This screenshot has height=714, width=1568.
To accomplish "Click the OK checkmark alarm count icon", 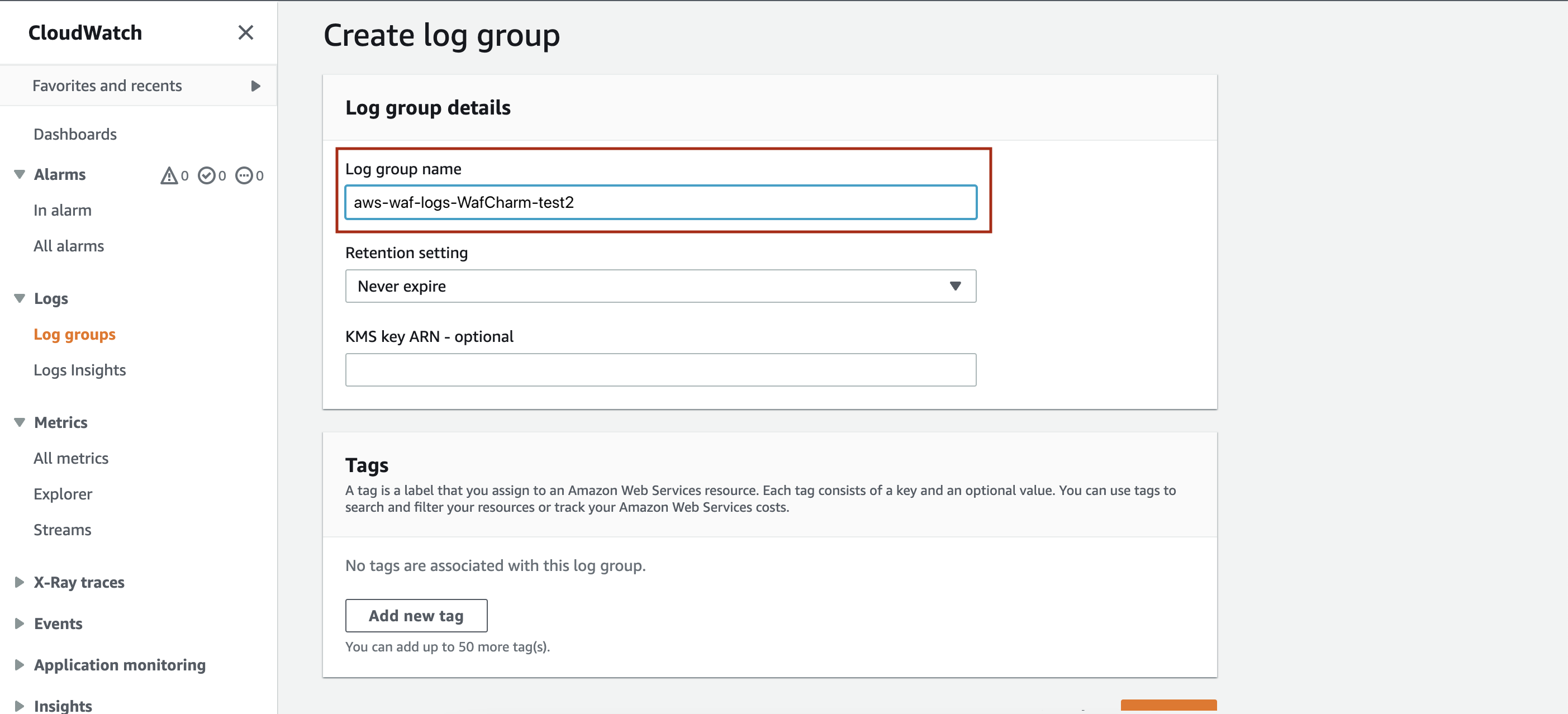I will pyautogui.click(x=206, y=175).
